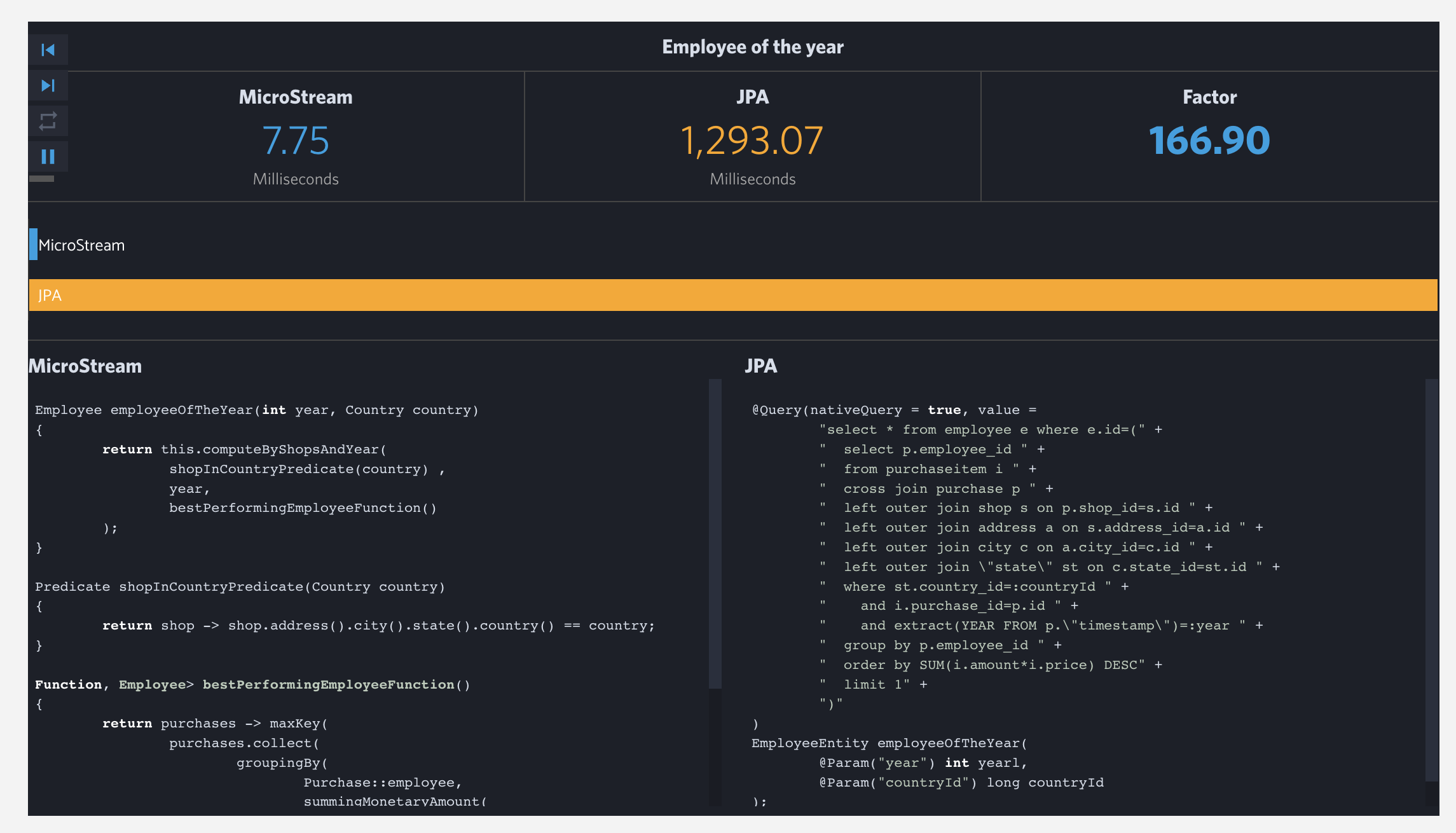Viewport: 1456px width, 833px height.
Task: Click the '@Param("year") int yearl,' line
Action: coord(924,763)
